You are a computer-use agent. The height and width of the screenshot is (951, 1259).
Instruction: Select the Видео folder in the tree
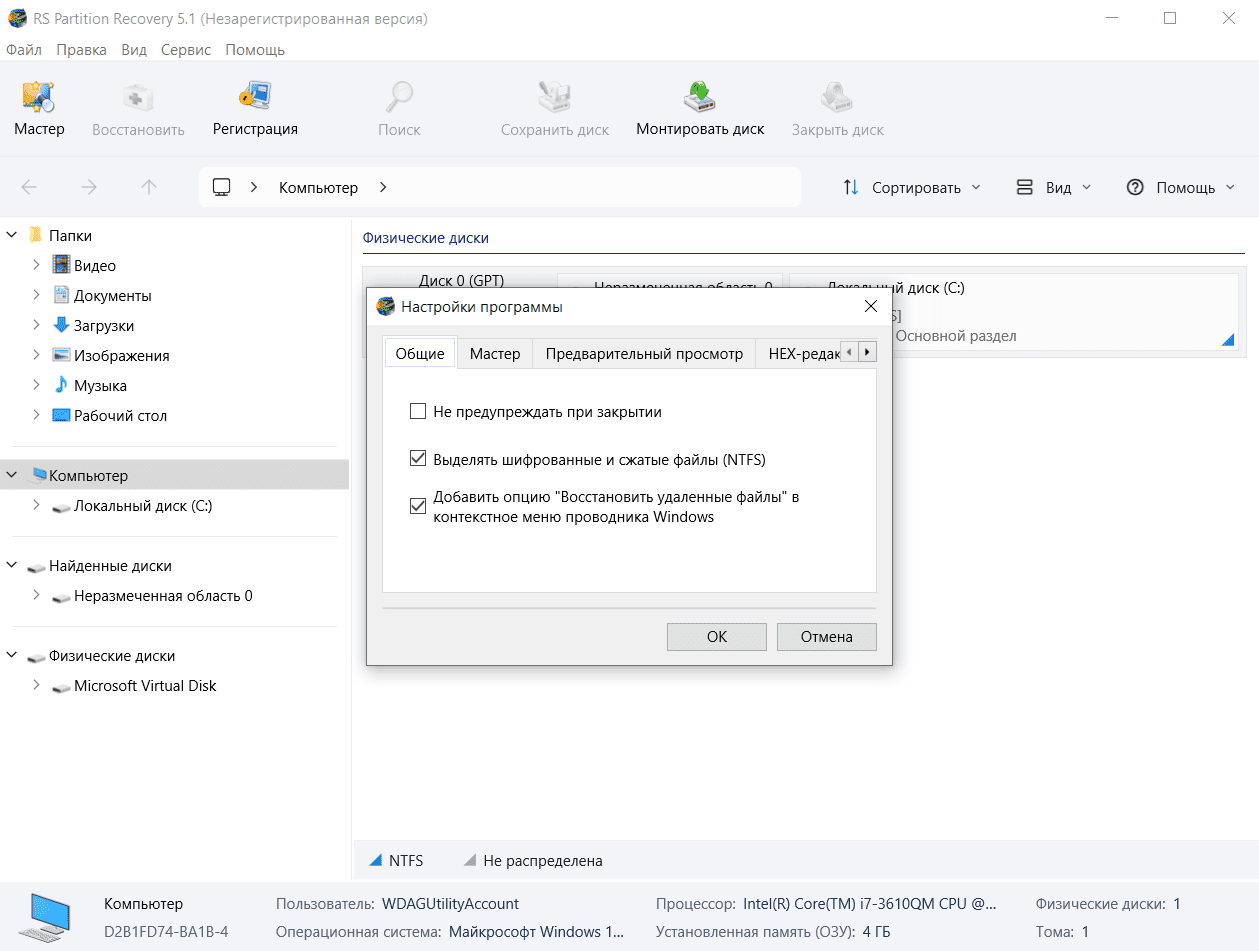tap(95, 266)
